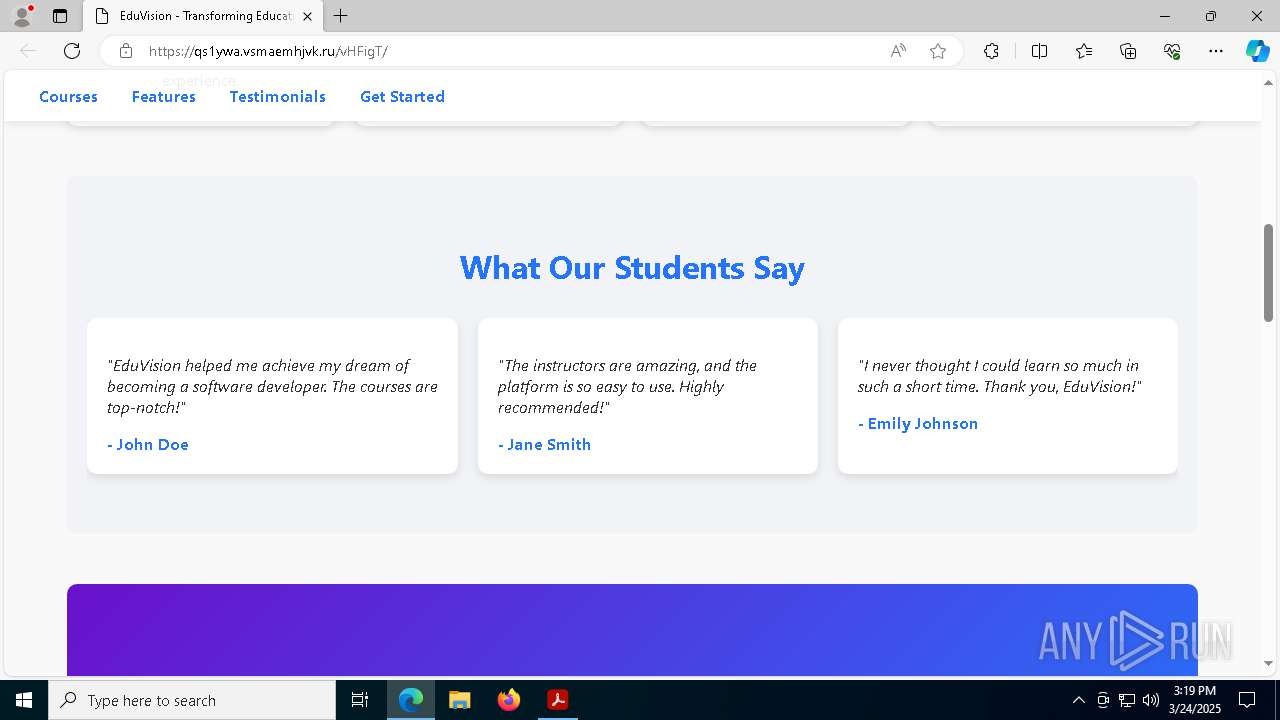Launch Firefox from the taskbar
The image size is (1280, 720).
click(508, 700)
